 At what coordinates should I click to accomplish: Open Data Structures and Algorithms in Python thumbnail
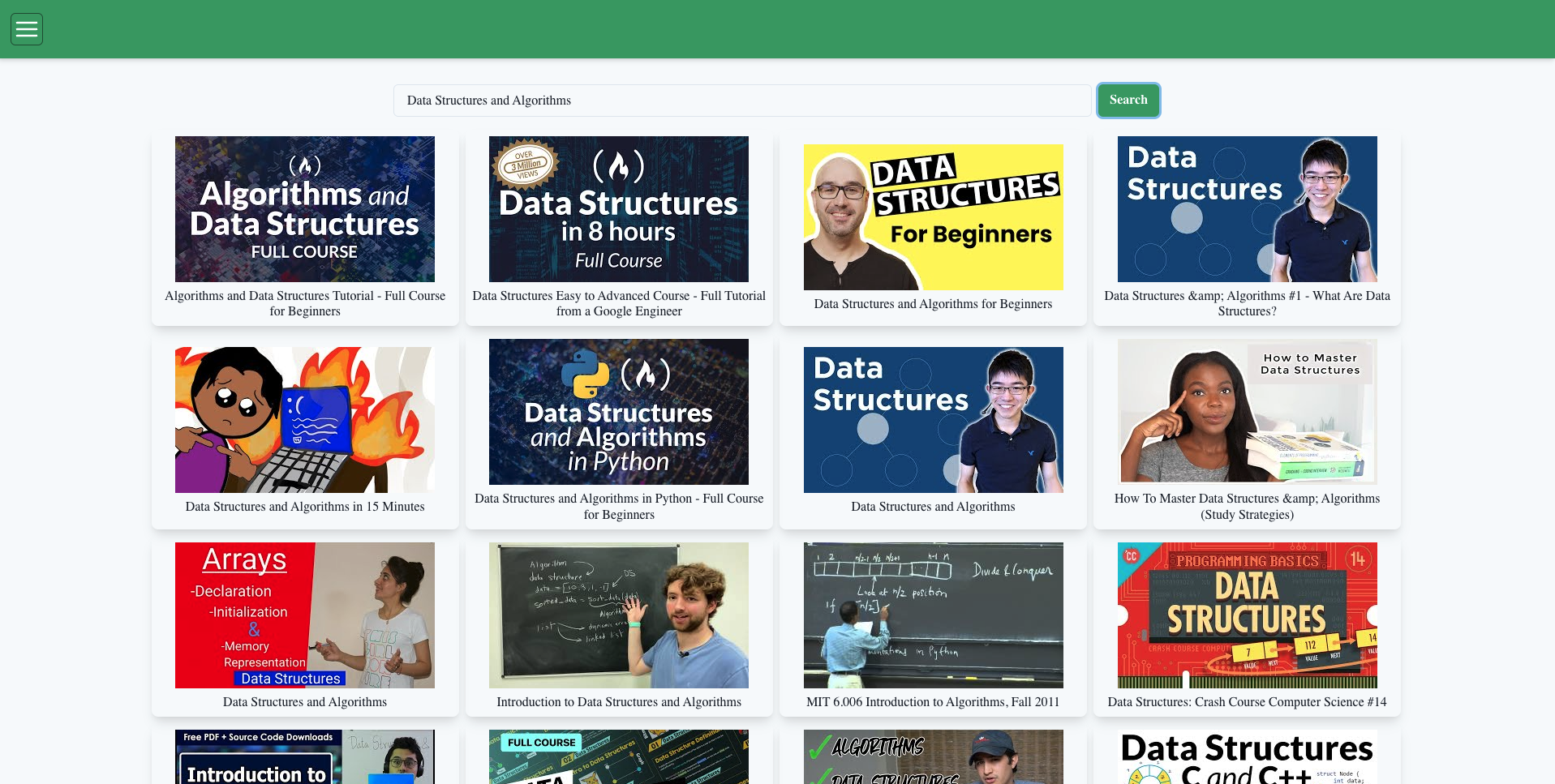pyautogui.click(x=619, y=412)
